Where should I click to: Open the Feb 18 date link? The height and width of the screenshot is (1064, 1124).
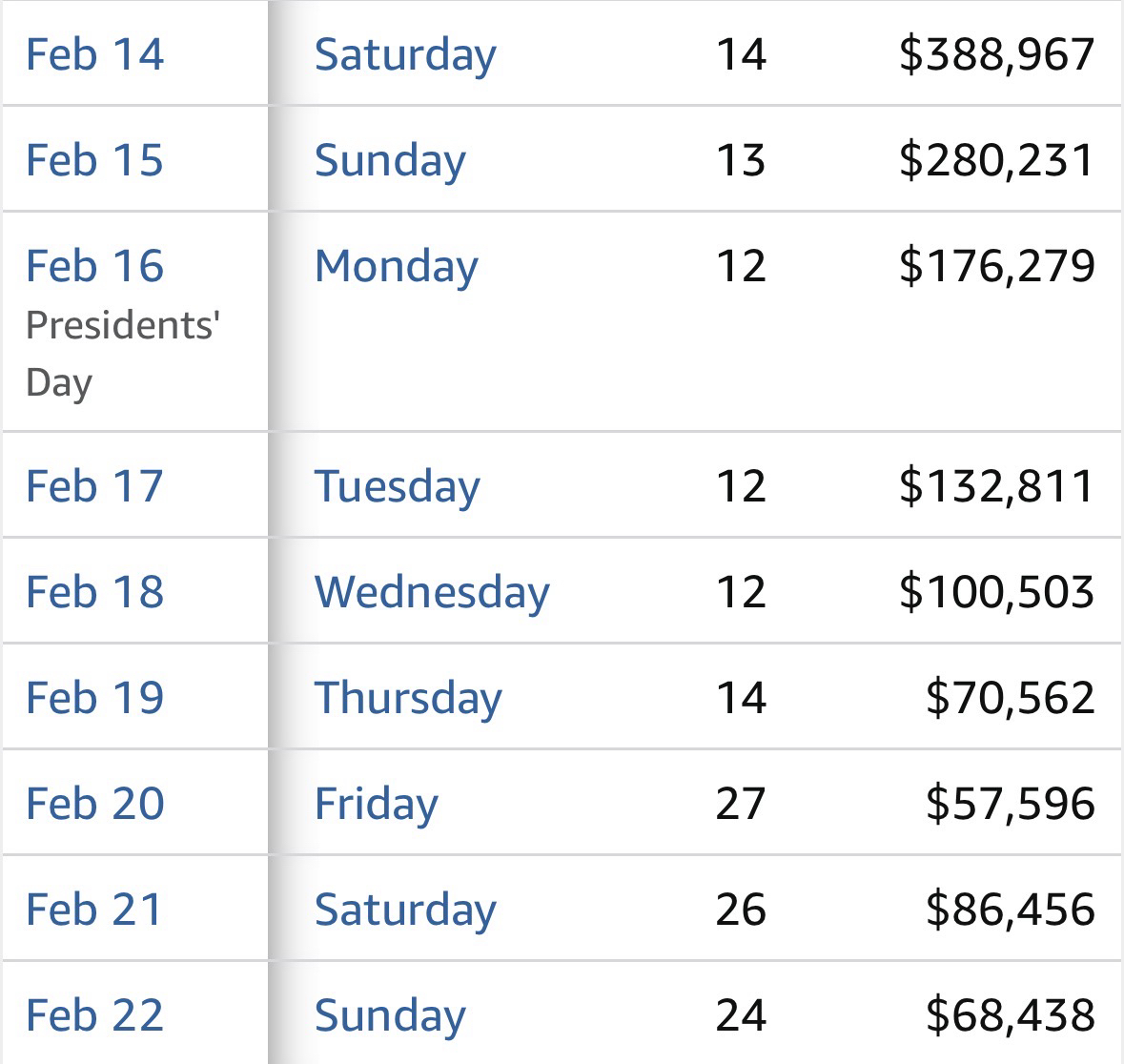(x=94, y=592)
